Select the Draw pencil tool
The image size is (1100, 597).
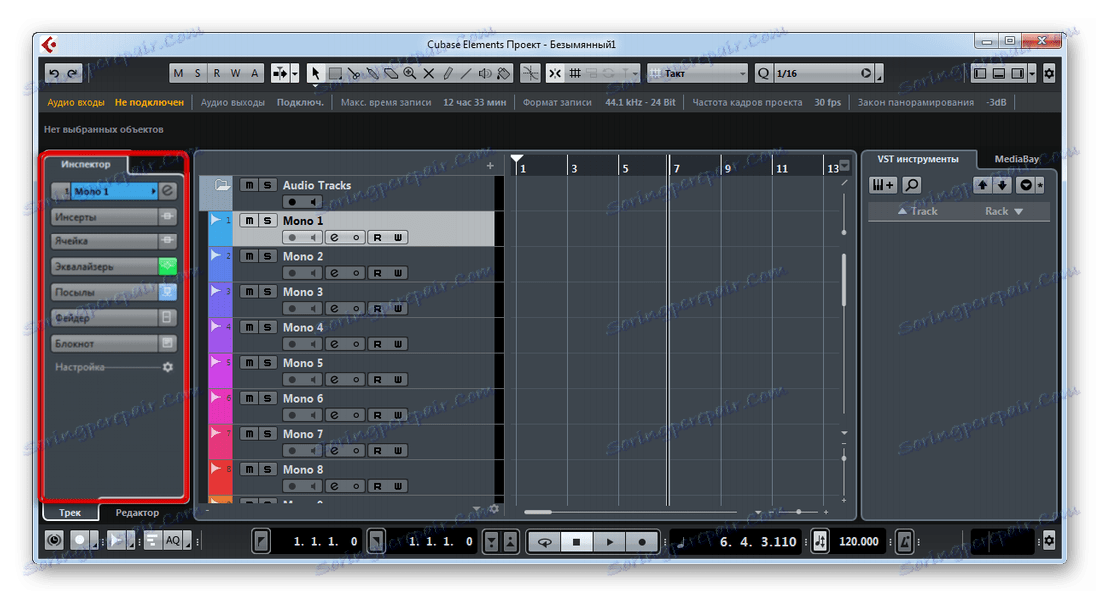pyautogui.click(x=448, y=73)
